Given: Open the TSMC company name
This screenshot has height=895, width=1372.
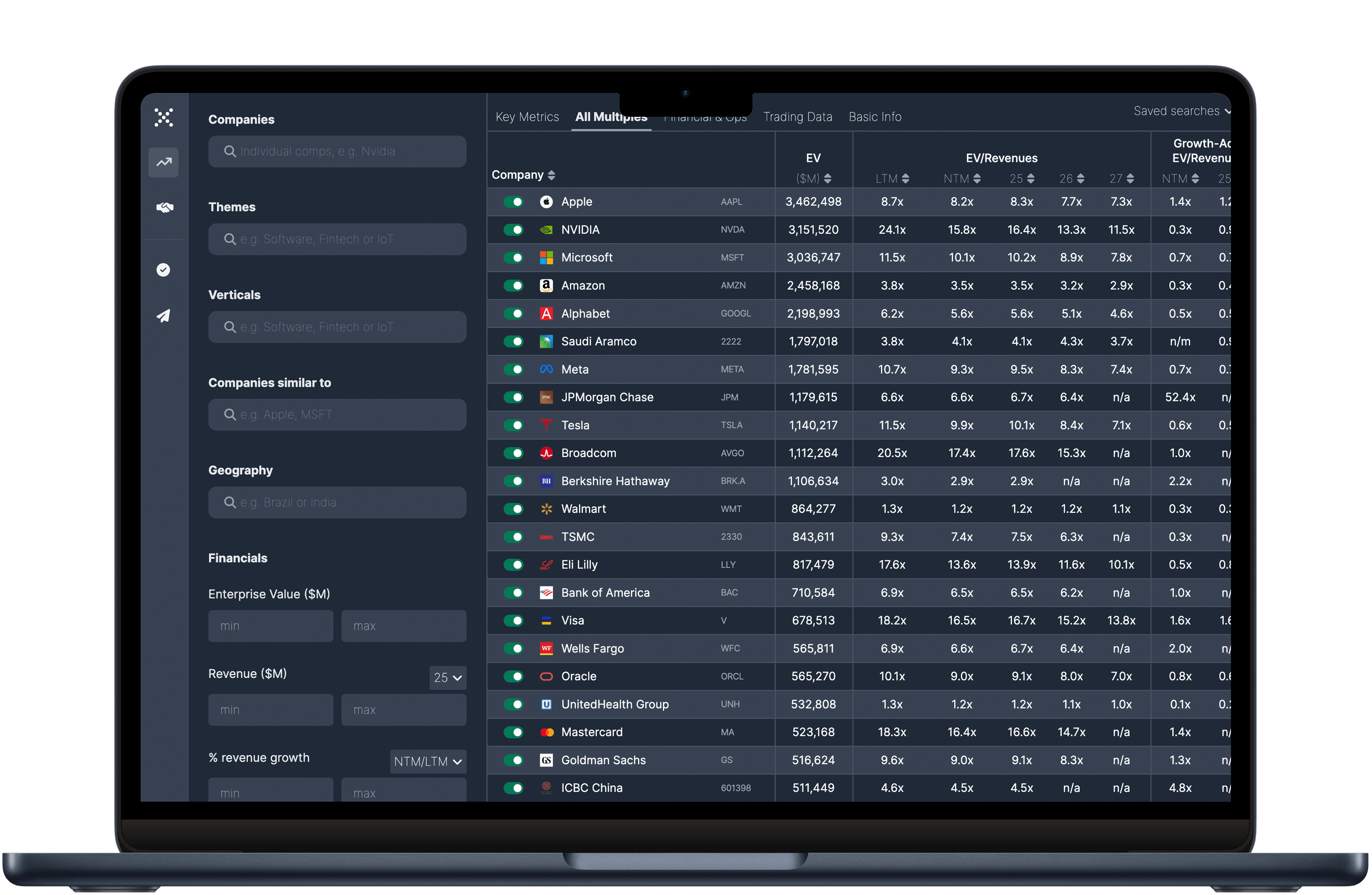Looking at the screenshot, I should coord(578,537).
